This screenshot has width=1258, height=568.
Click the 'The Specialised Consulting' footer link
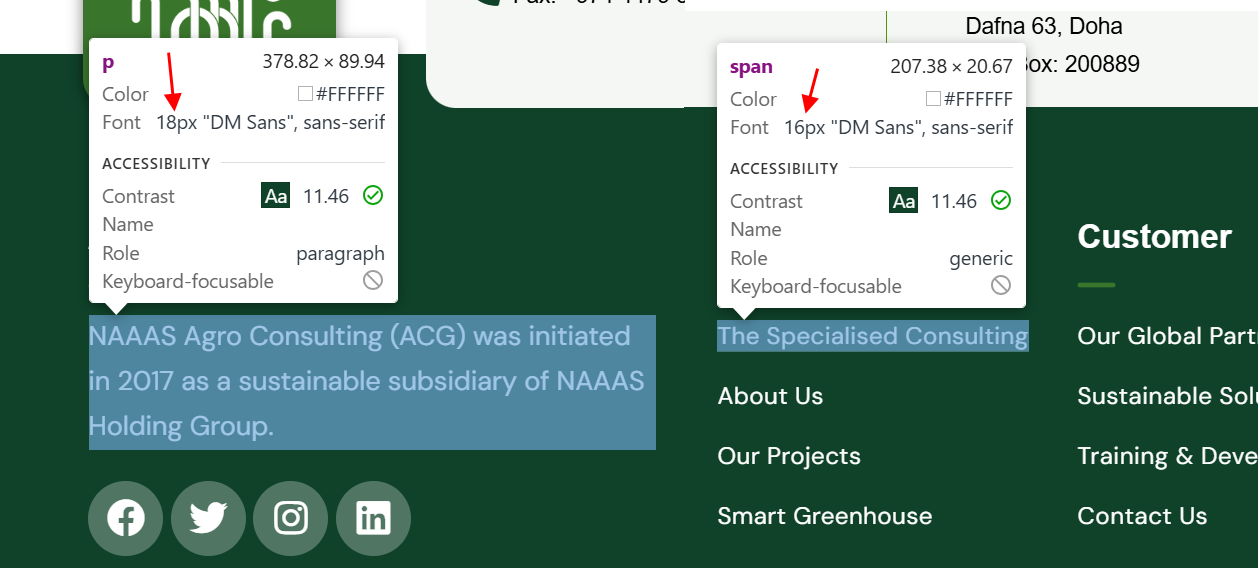(x=873, y=336)
